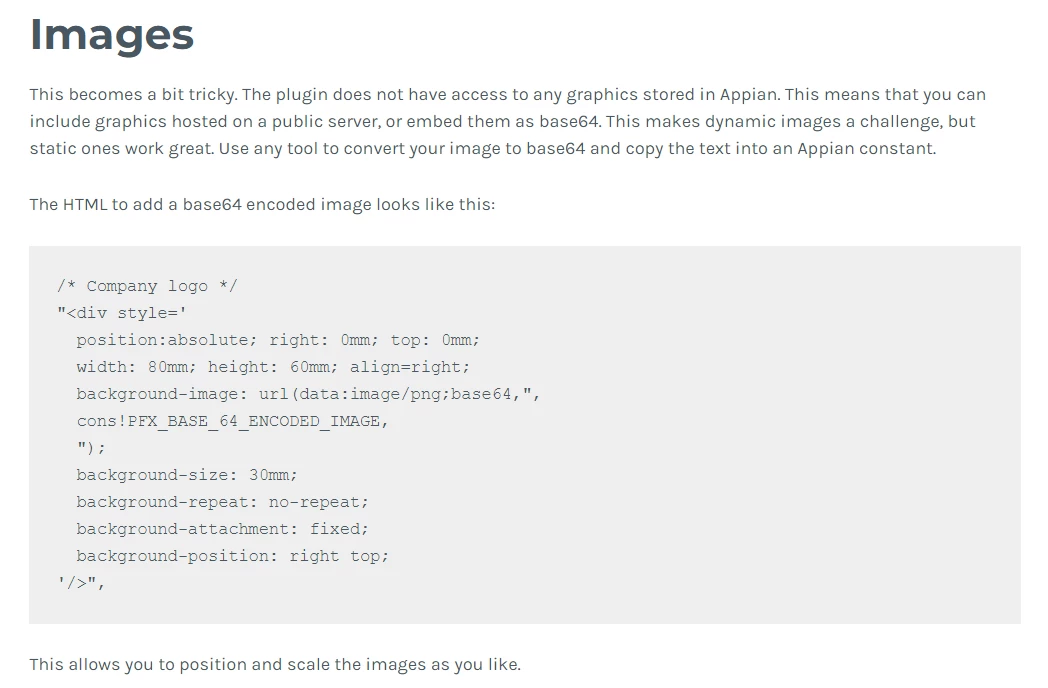Click the closing parenthesis semicolon line

tap(91, 448)
